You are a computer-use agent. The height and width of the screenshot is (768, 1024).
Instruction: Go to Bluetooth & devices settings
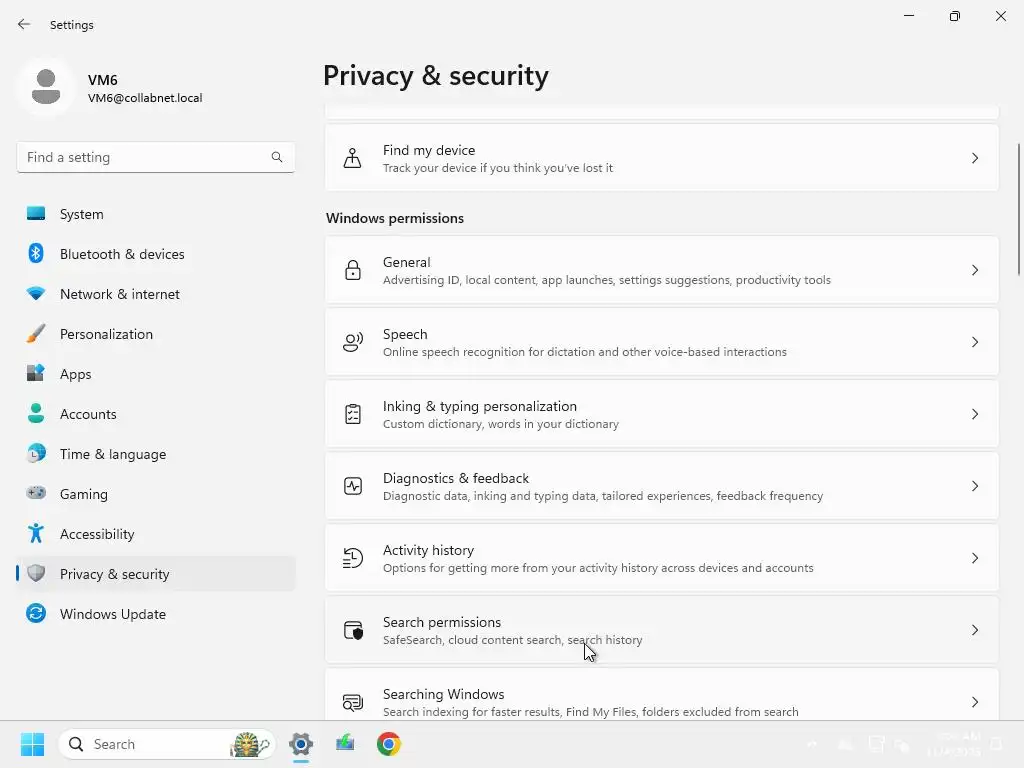[x=121, y=254]
